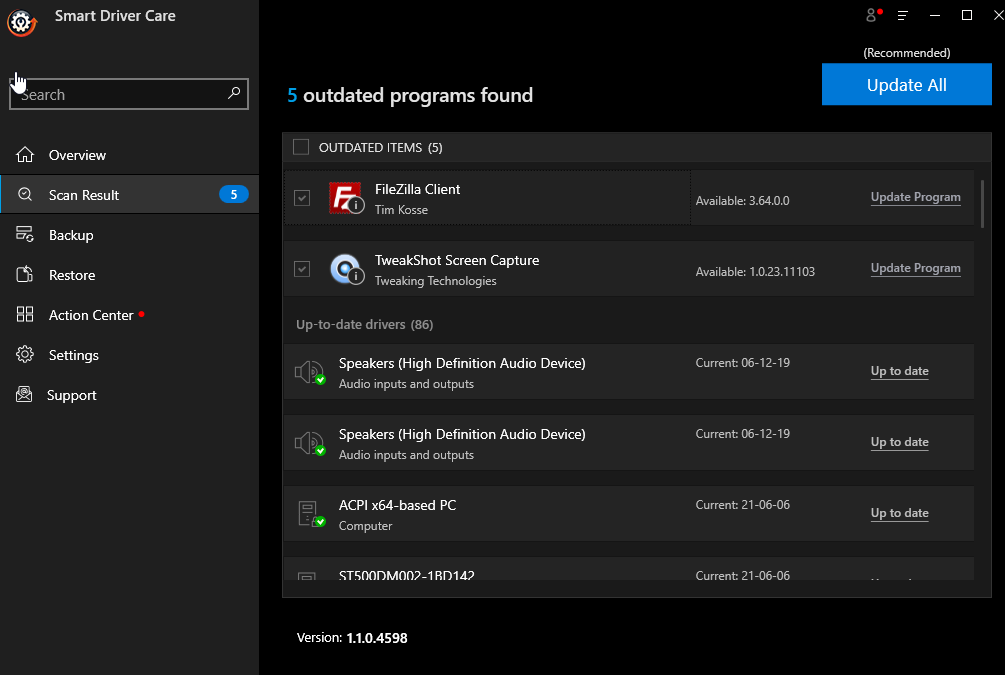Click the Current: 21-06-06 ACPI date
Image resolution: width=1005 pixels, height=675 pixels.
[x=742, y=504]
